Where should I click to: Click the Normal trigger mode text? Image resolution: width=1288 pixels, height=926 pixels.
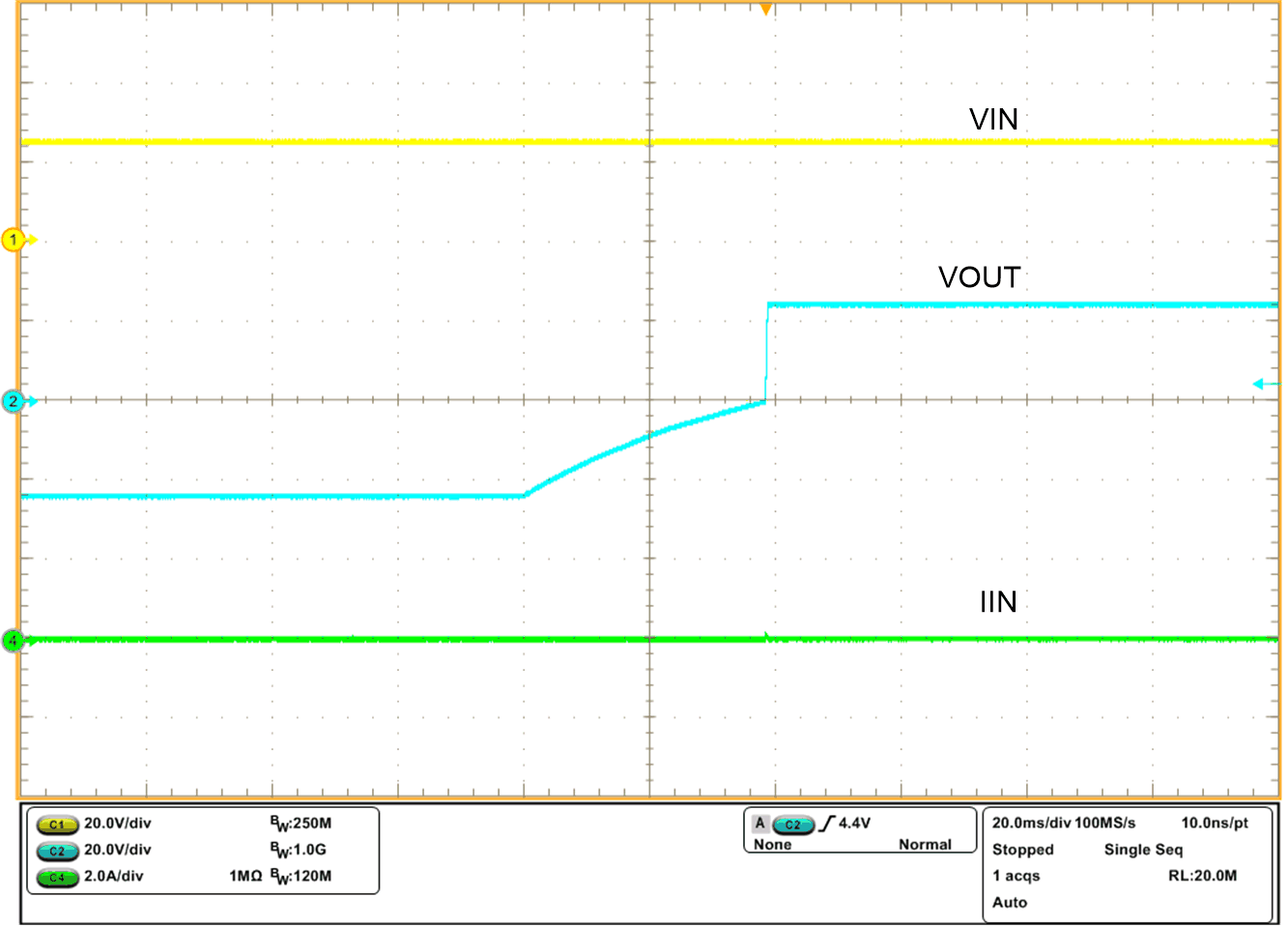925,845
